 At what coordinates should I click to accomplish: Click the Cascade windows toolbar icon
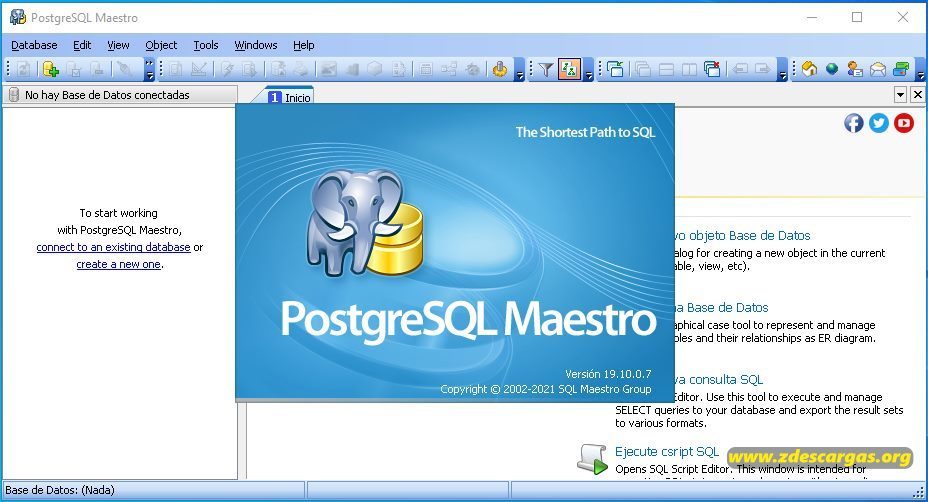point(643,69)
